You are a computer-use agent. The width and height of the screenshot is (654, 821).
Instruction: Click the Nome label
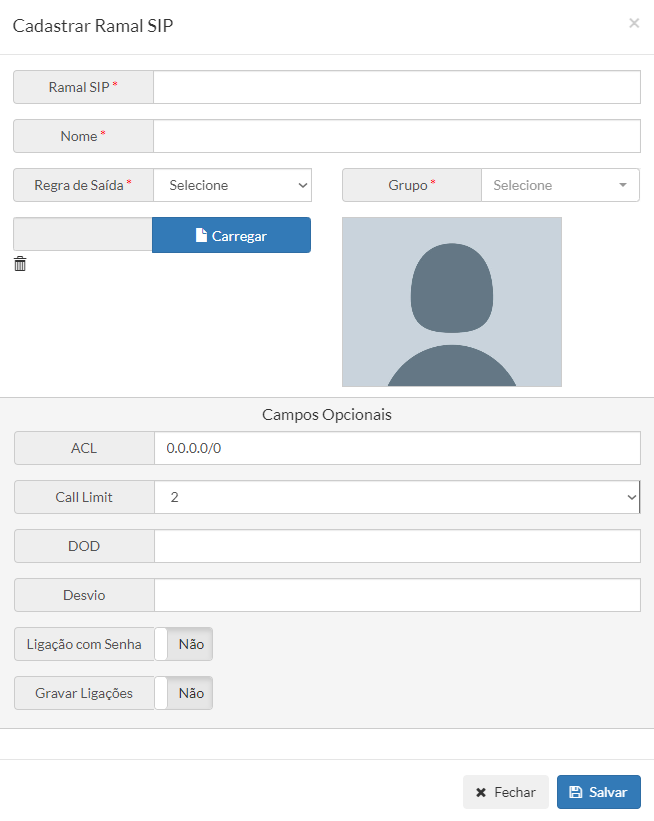(x=83, y=136)
